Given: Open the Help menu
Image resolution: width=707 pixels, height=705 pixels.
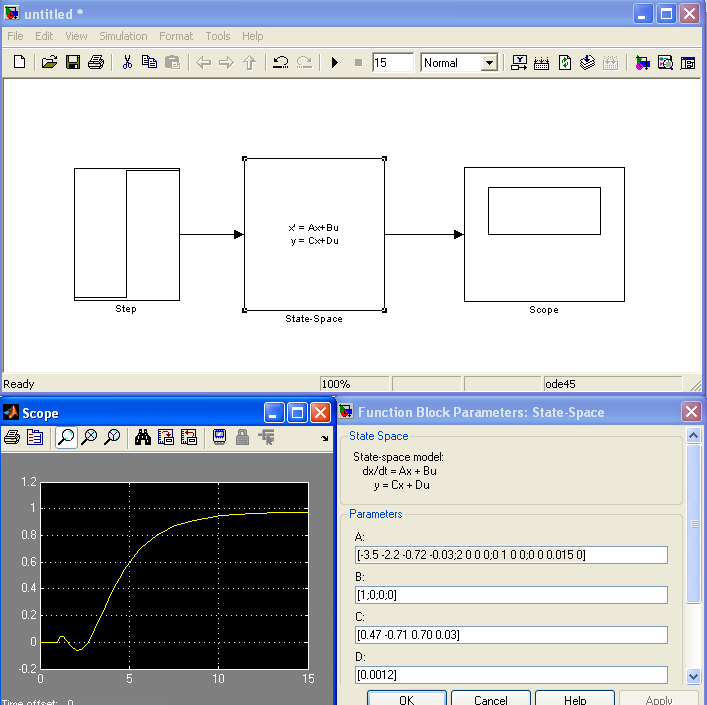Looking at the screenshot, I should pos(252,36).
